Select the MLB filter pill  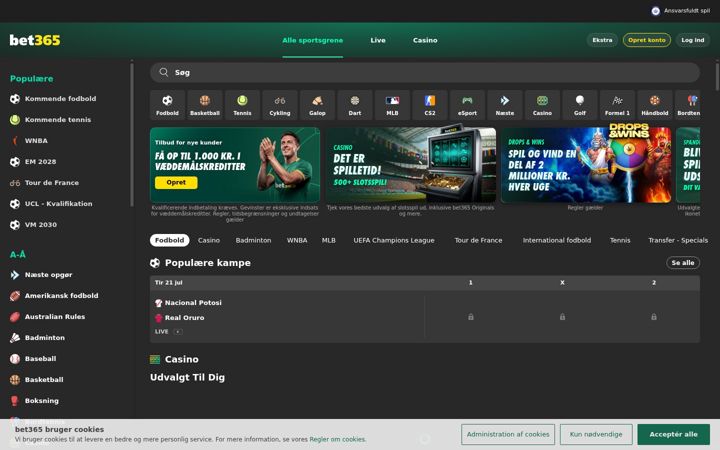point(329,240)
